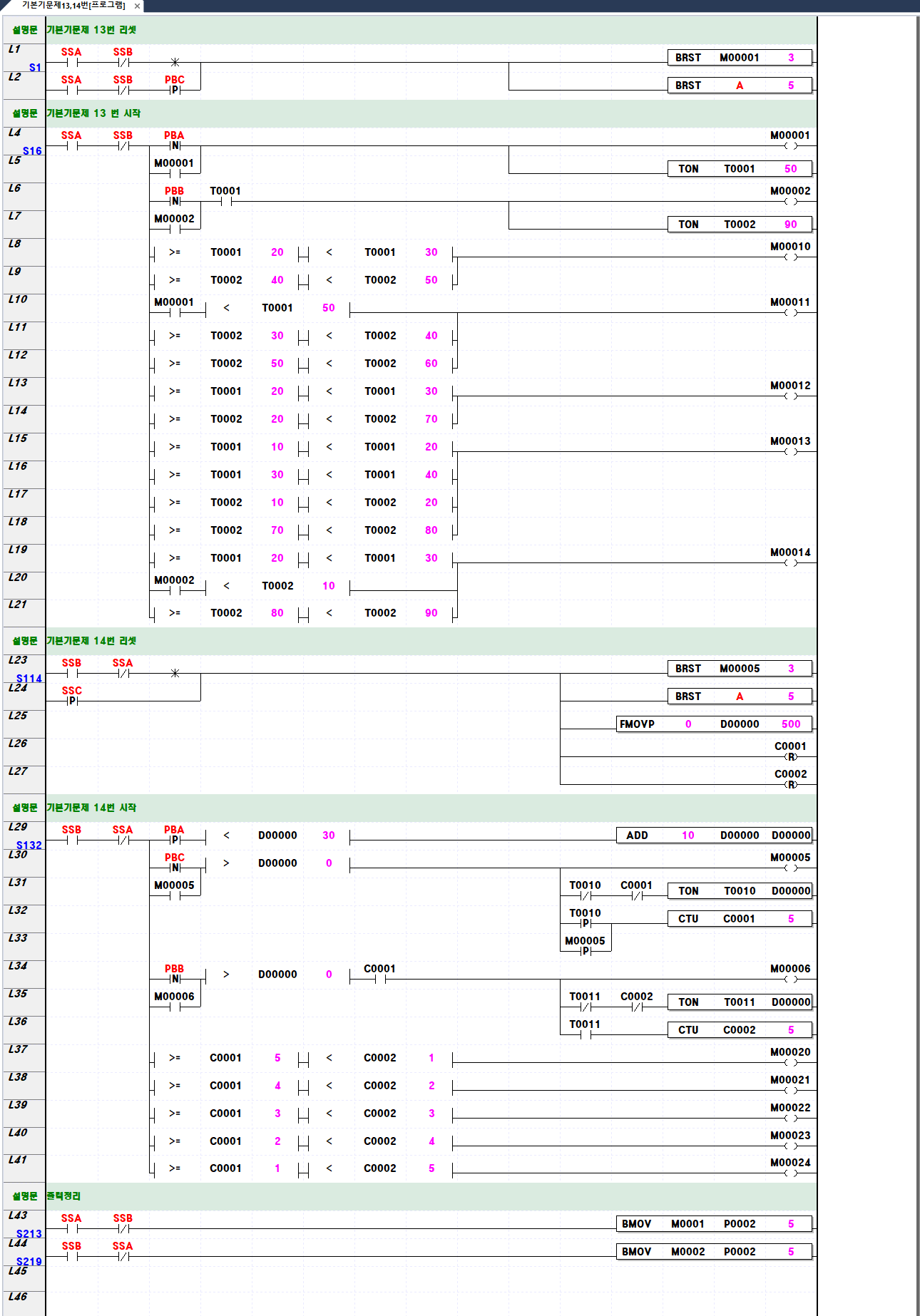Jump to step label S16
Screen dimensions: 920x1316
coord(32,151)
